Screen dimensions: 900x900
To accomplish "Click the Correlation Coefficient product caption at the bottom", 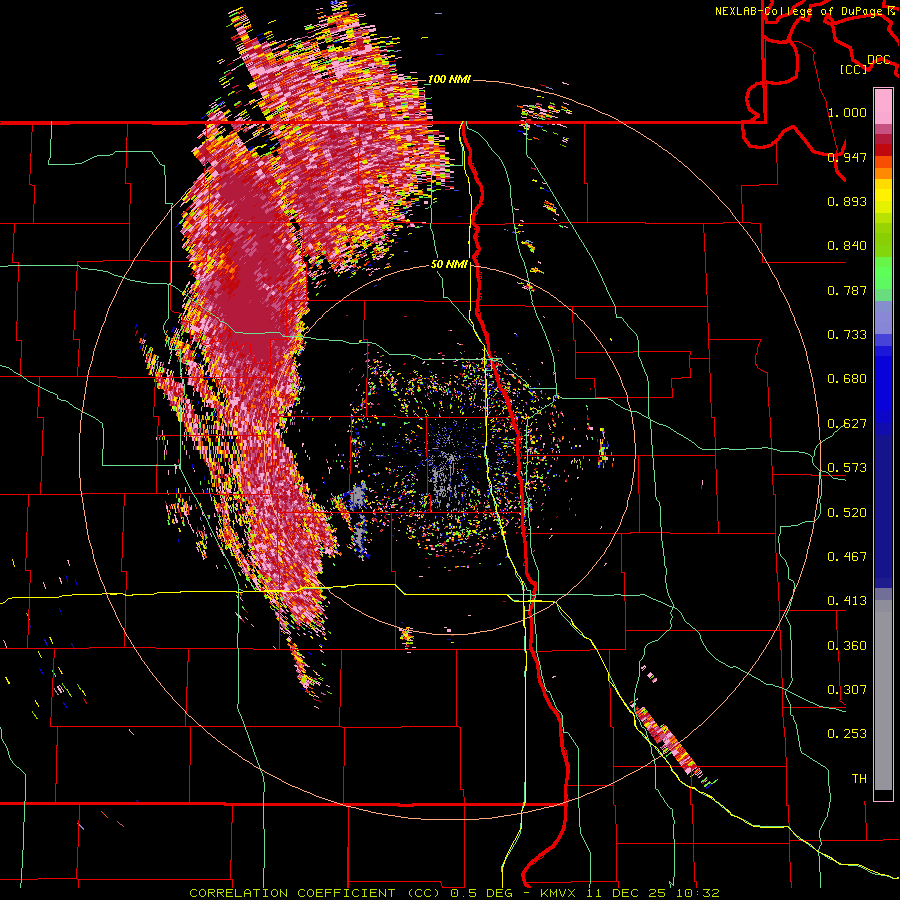I will click(454, 893).
